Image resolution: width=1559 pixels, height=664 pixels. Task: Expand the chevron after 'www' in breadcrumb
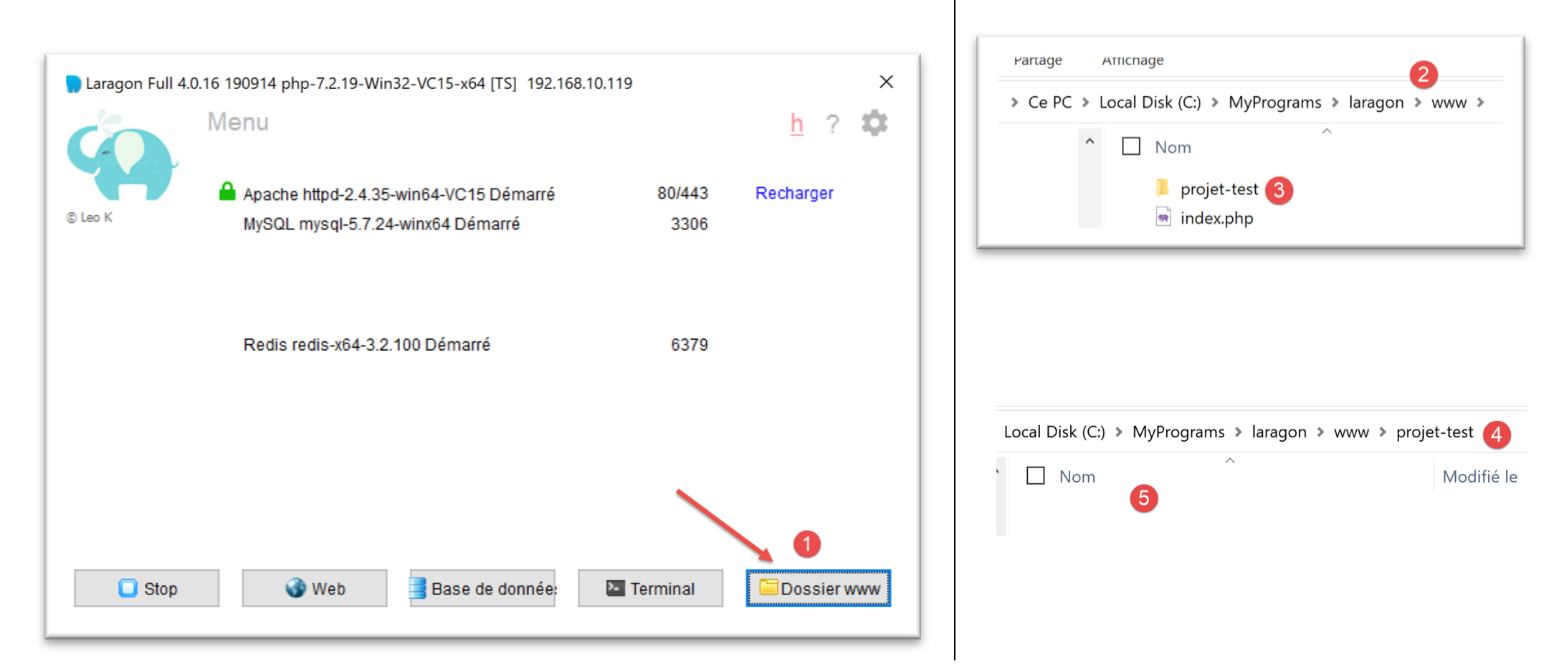pyautogui.click(x=1481, y=103)
